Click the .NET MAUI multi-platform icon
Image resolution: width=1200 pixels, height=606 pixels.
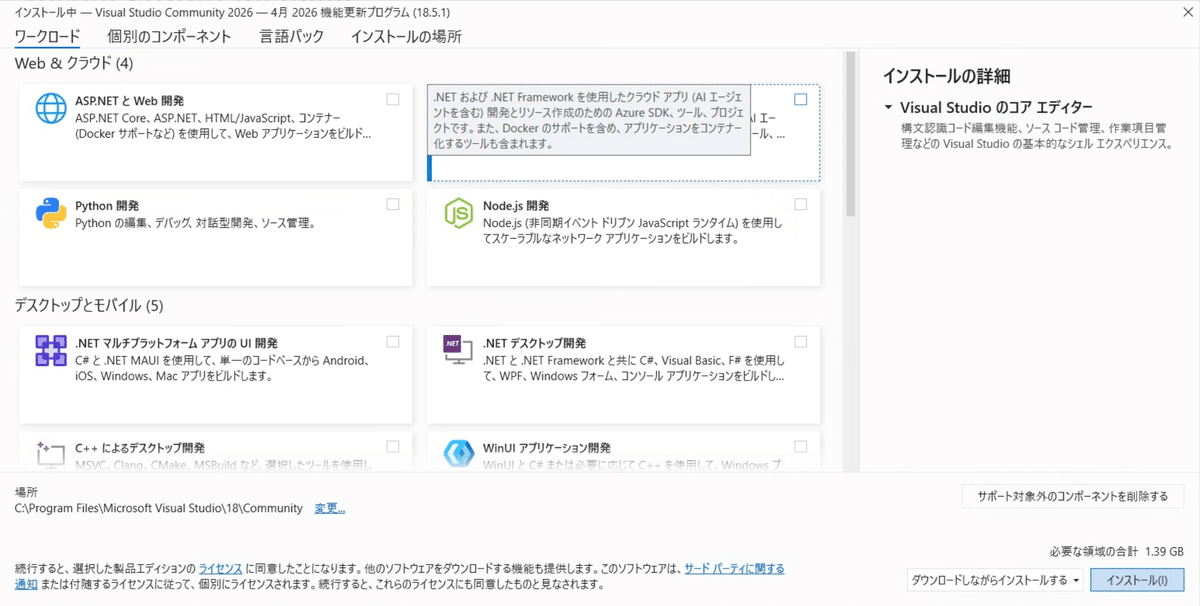click(51, 350)
